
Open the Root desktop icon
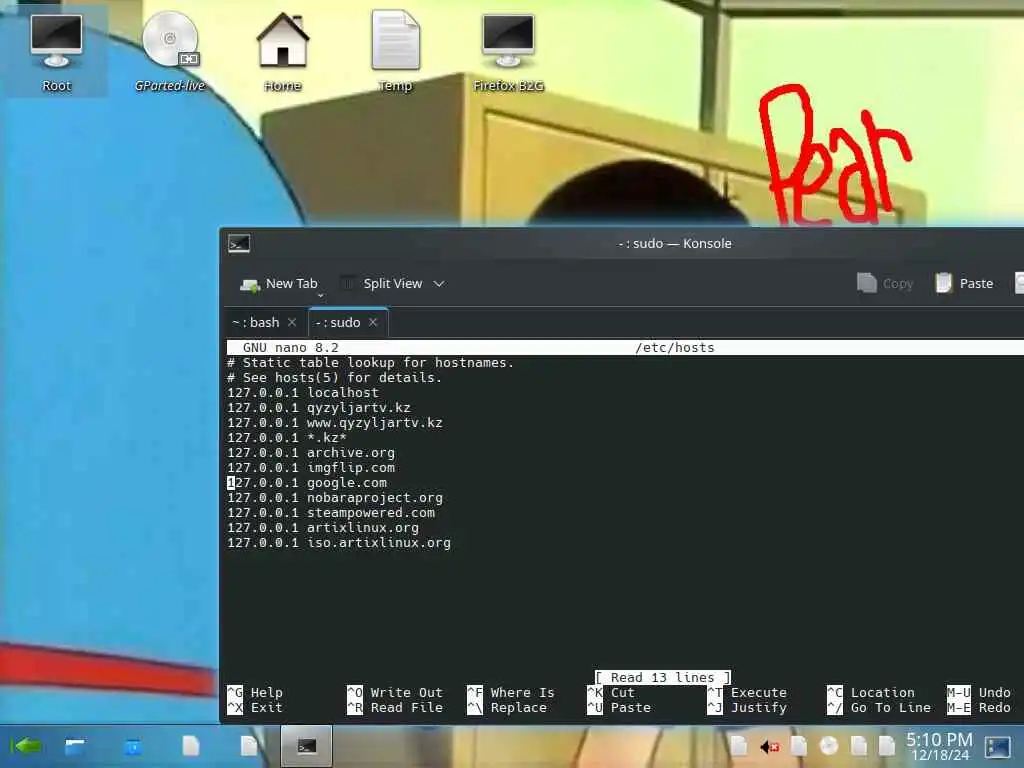click(x=57, y=52)
